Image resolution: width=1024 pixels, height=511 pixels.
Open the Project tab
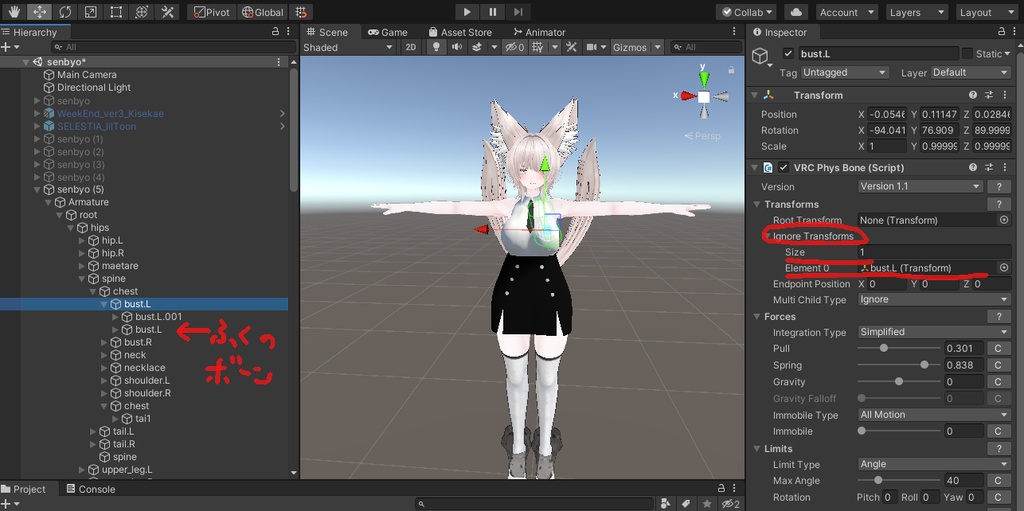point(24,489)
